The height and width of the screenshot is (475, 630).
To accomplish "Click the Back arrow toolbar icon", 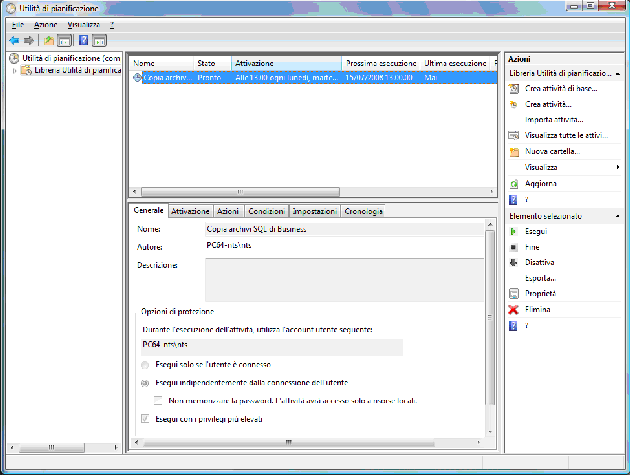I will [x=14, y=41].
